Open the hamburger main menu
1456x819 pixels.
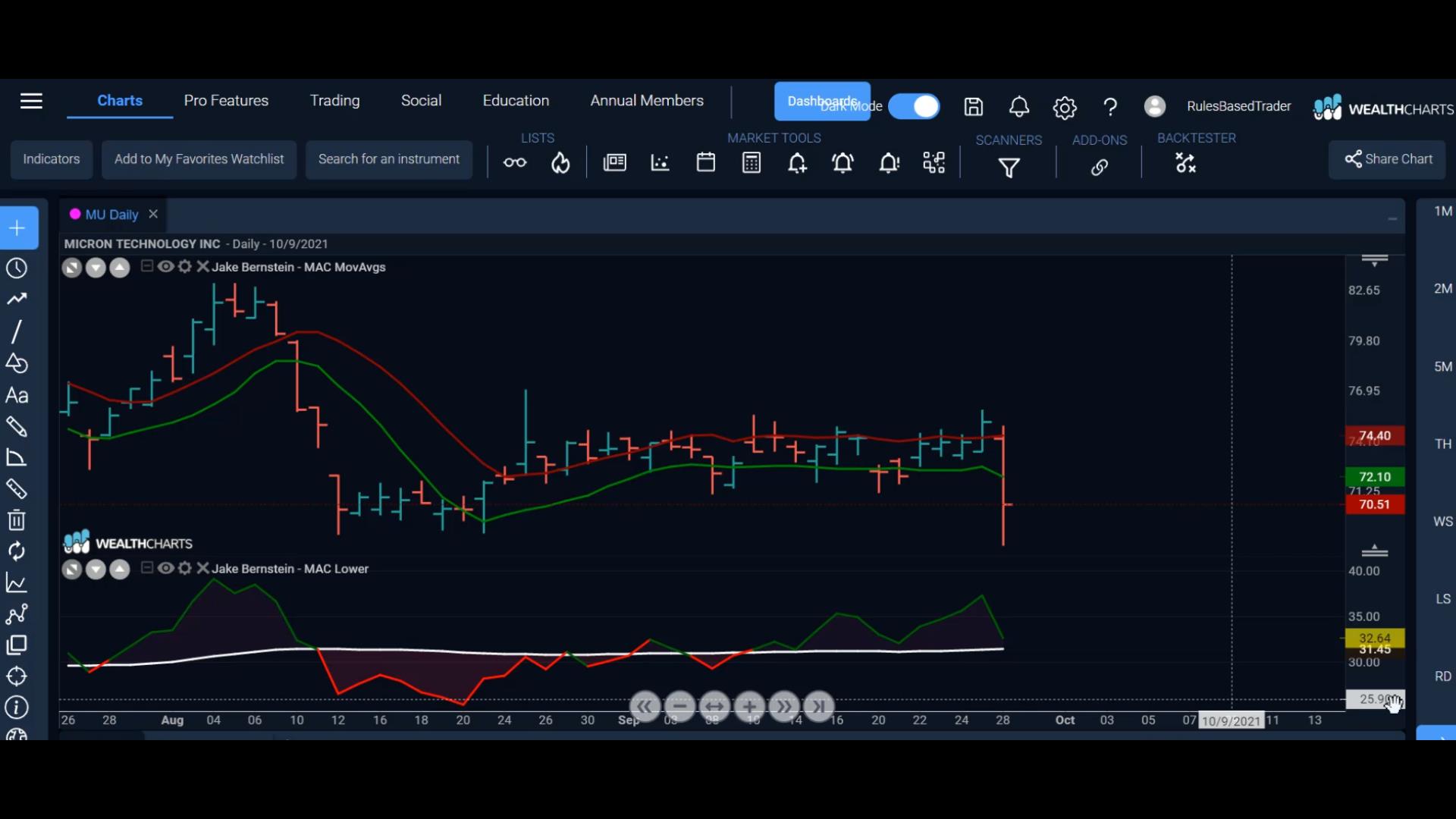click(x=31, y=101)
